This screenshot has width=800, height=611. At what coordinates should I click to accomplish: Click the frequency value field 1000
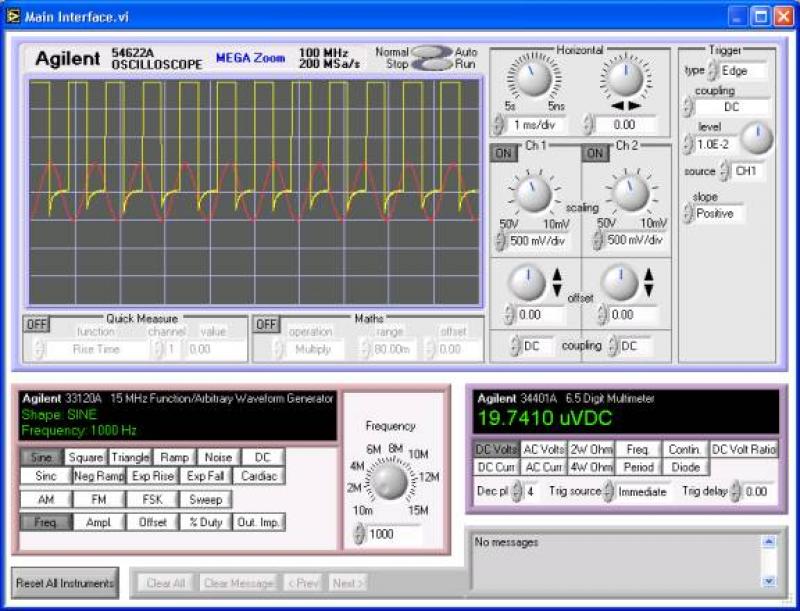point(393,534)
